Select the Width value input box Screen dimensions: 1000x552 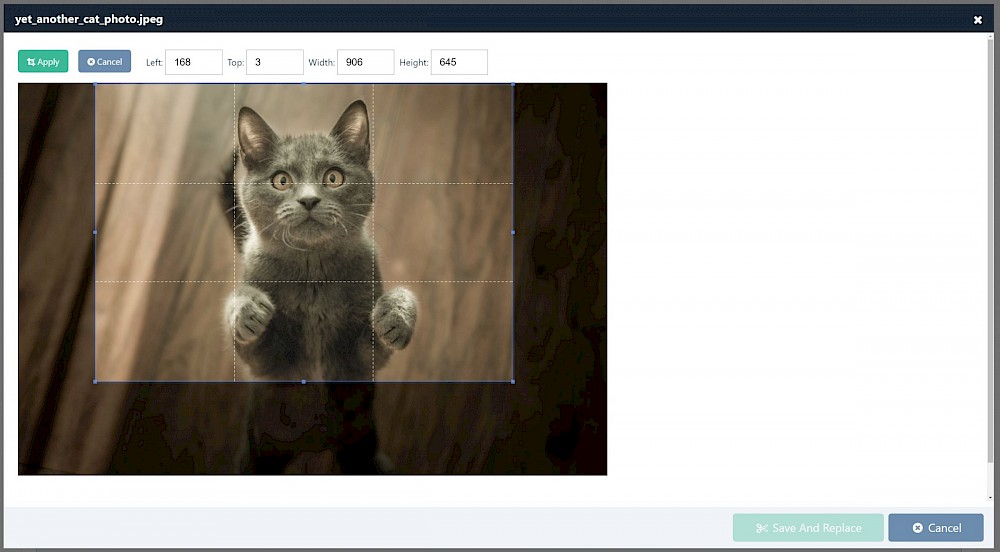pos(365,62)
